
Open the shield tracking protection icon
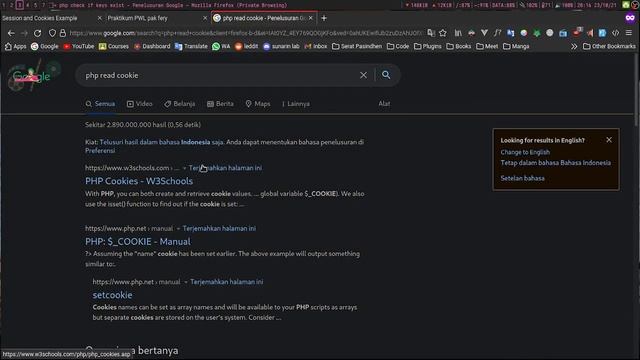[52, 33]
